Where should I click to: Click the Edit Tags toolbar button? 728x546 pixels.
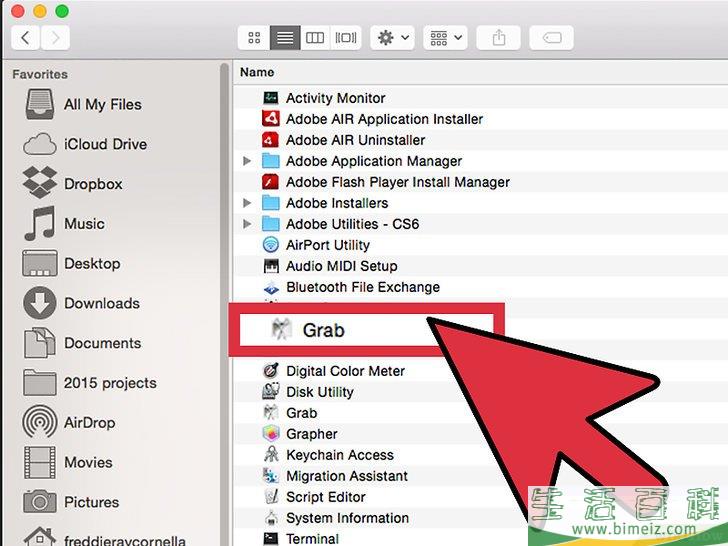(552, 38)
